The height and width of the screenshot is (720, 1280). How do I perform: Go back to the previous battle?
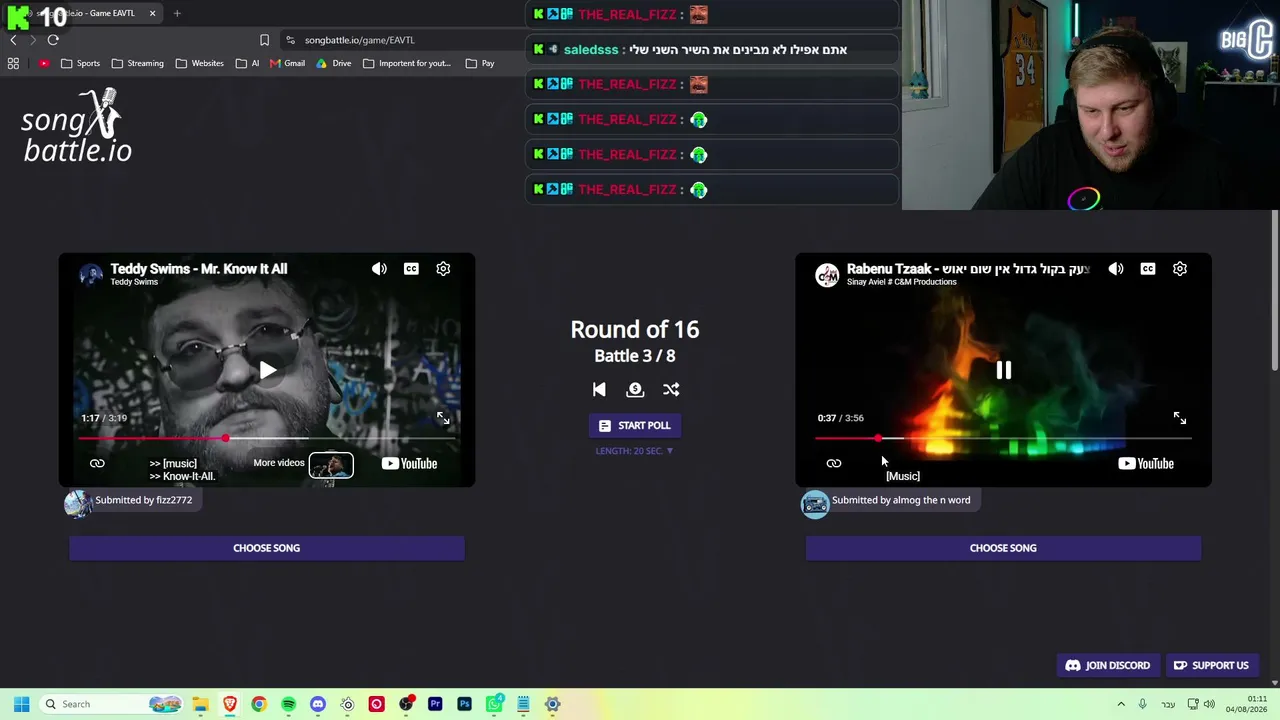pos(599,390)
